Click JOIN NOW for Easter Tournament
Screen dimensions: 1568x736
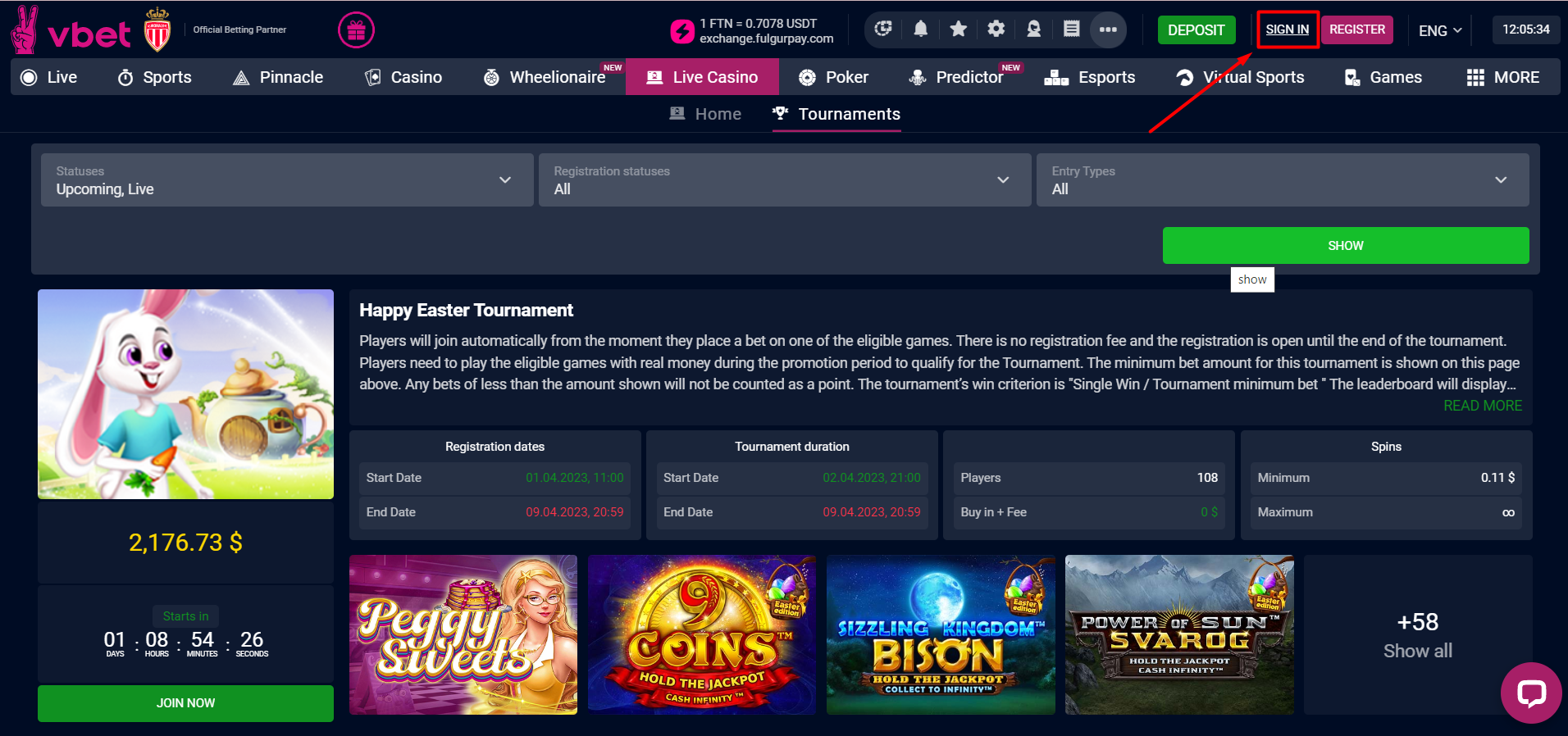[x=185, y=703]
